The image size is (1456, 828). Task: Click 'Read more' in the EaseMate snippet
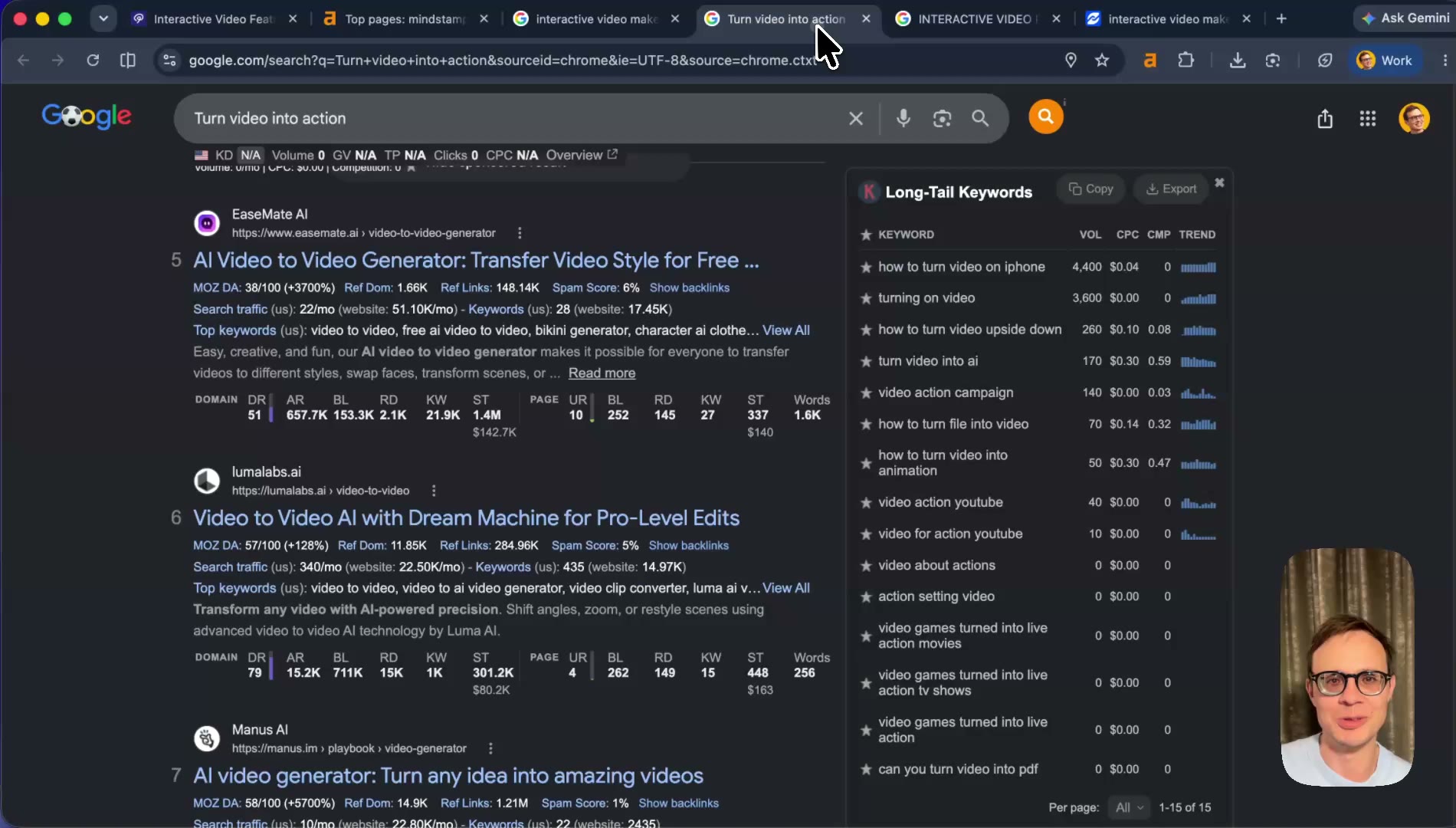coord(602,373)
